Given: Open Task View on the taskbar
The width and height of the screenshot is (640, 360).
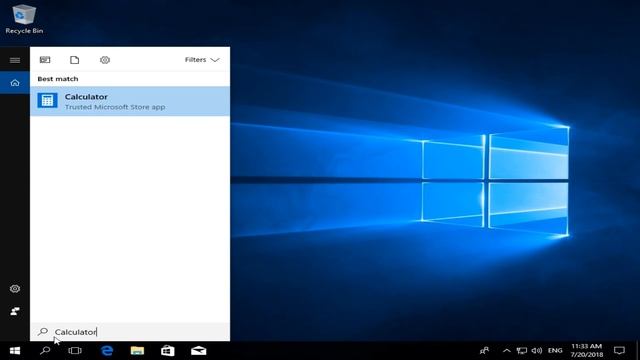Looking at the screenshot, I should [75, 351].
